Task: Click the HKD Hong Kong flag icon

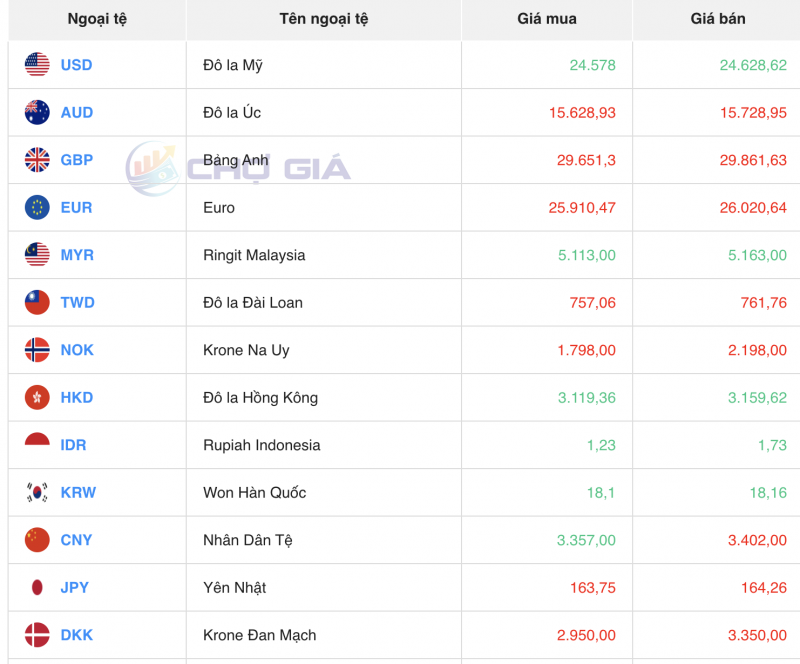Action: 36,397
